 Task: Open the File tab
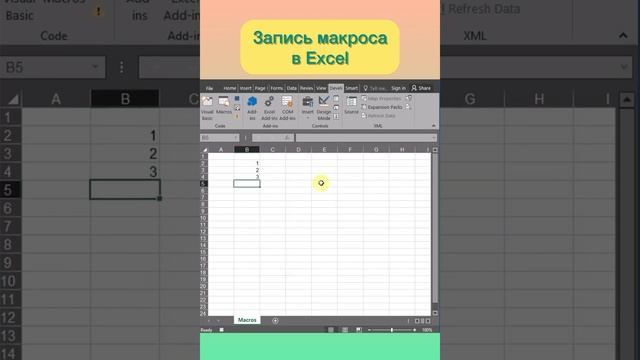[209, 88]
